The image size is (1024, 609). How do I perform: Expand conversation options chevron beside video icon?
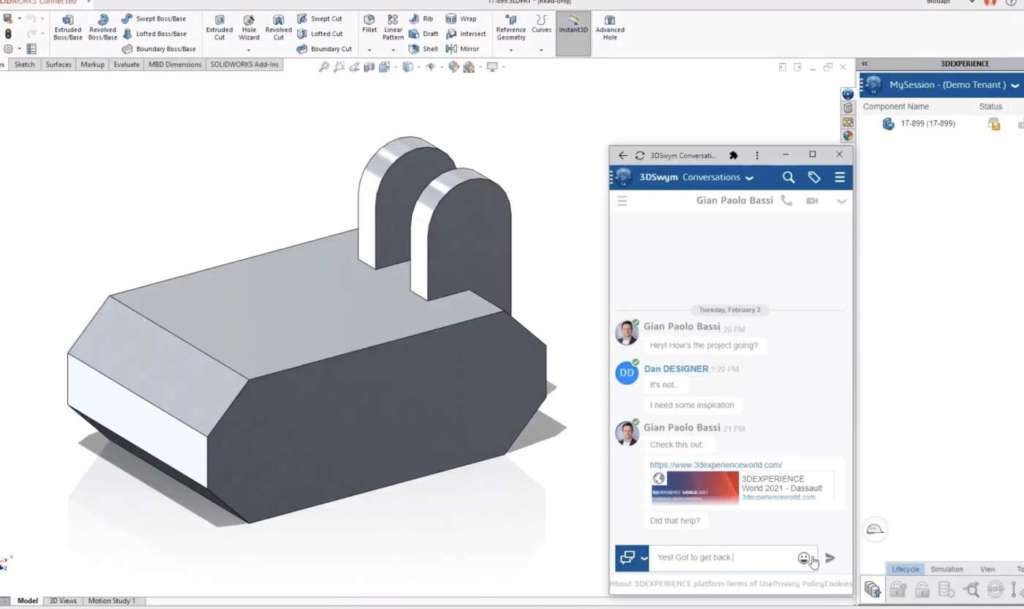(841, 201)
